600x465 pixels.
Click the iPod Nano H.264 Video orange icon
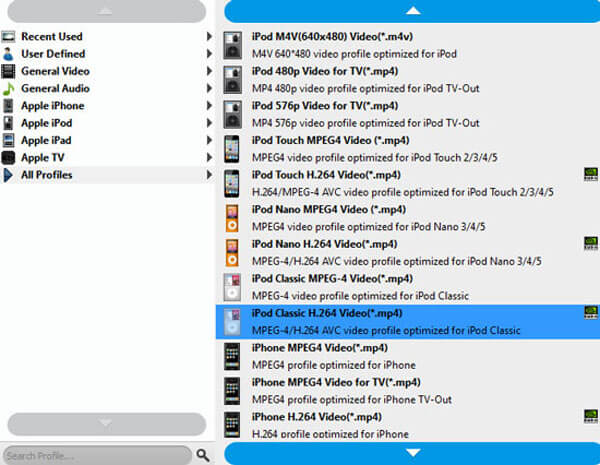[x=232, y=253]
